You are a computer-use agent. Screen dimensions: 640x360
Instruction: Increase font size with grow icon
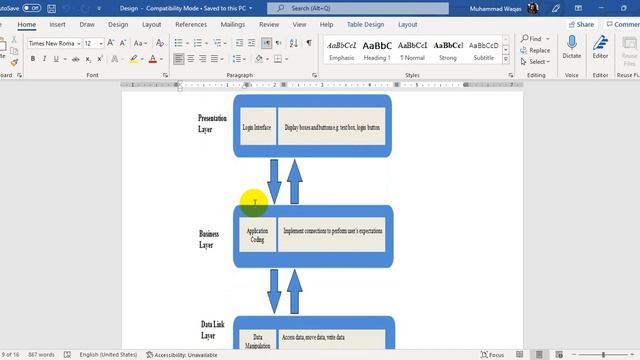coord(110,43)
